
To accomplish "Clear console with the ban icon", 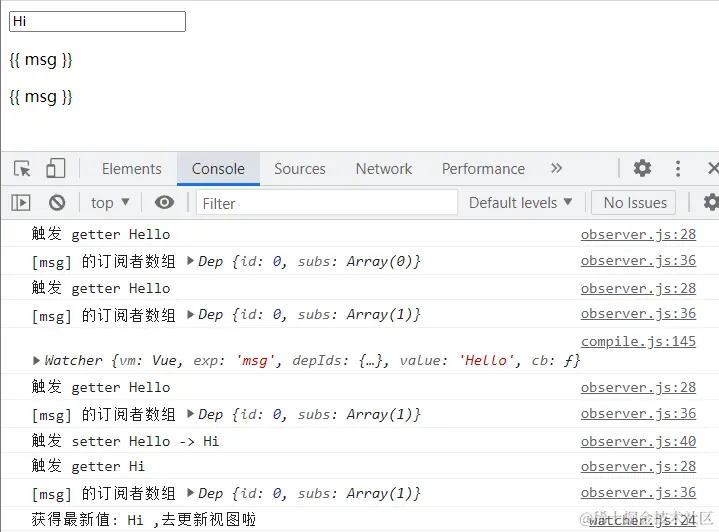I will point(57,202).
